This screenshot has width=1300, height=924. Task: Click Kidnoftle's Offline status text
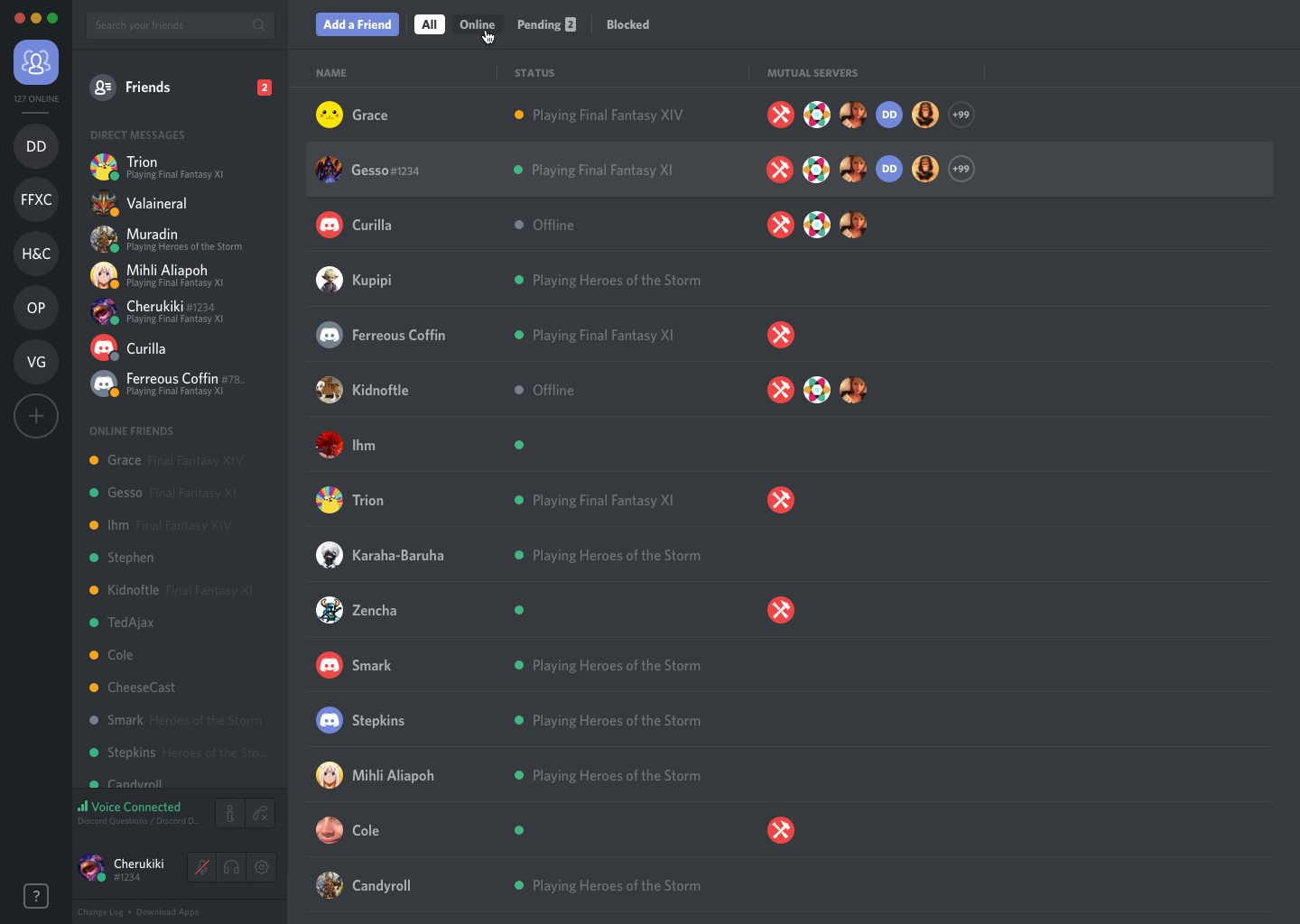(553, 390)
